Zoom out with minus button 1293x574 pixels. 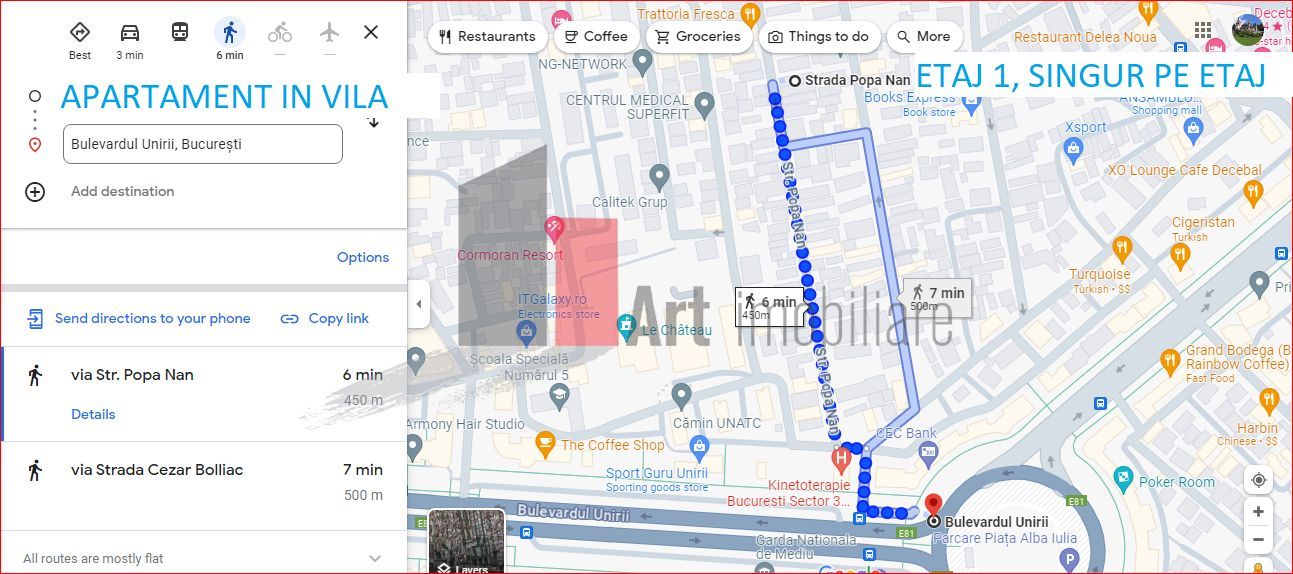[1258, 540]
